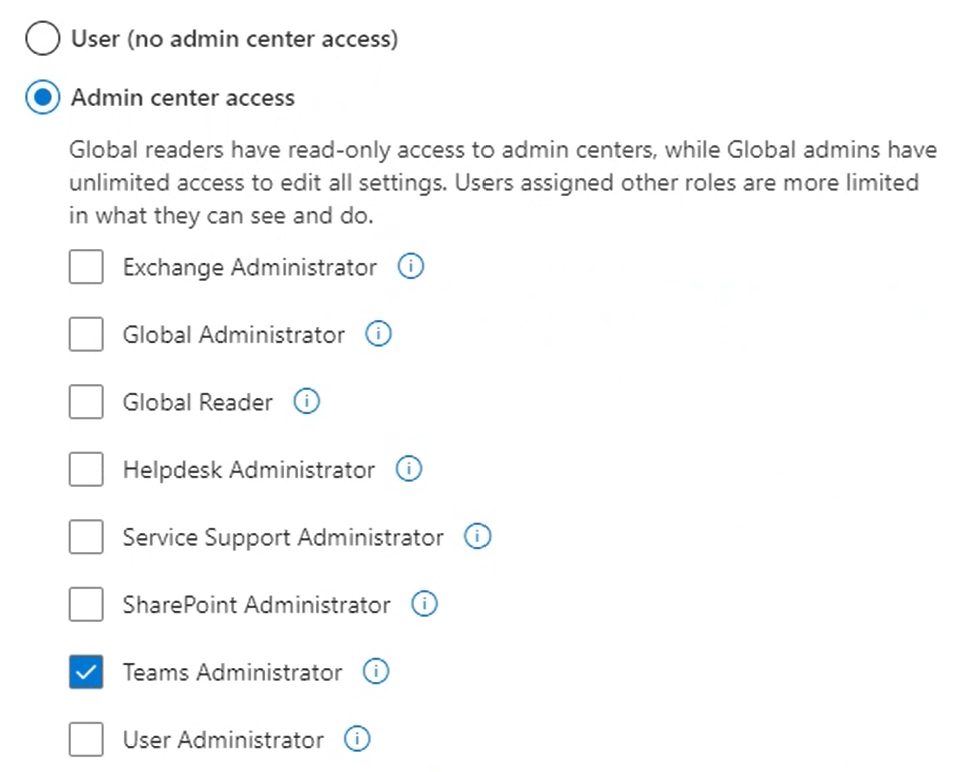This screenshot has width=966, height=772.
Task: Uncheck the Teams Administrator checkbox
Action: coord(86,672)
